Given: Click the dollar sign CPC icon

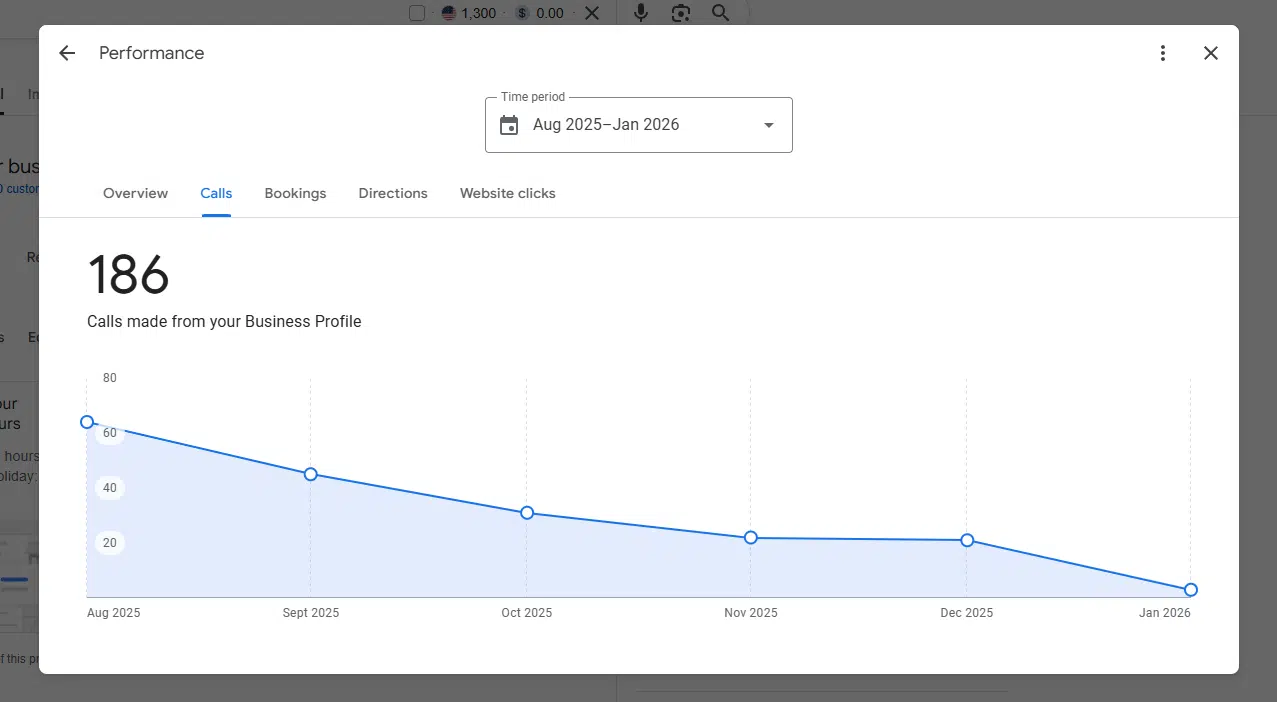Looking at the screenshot, I should coord(522,13).
